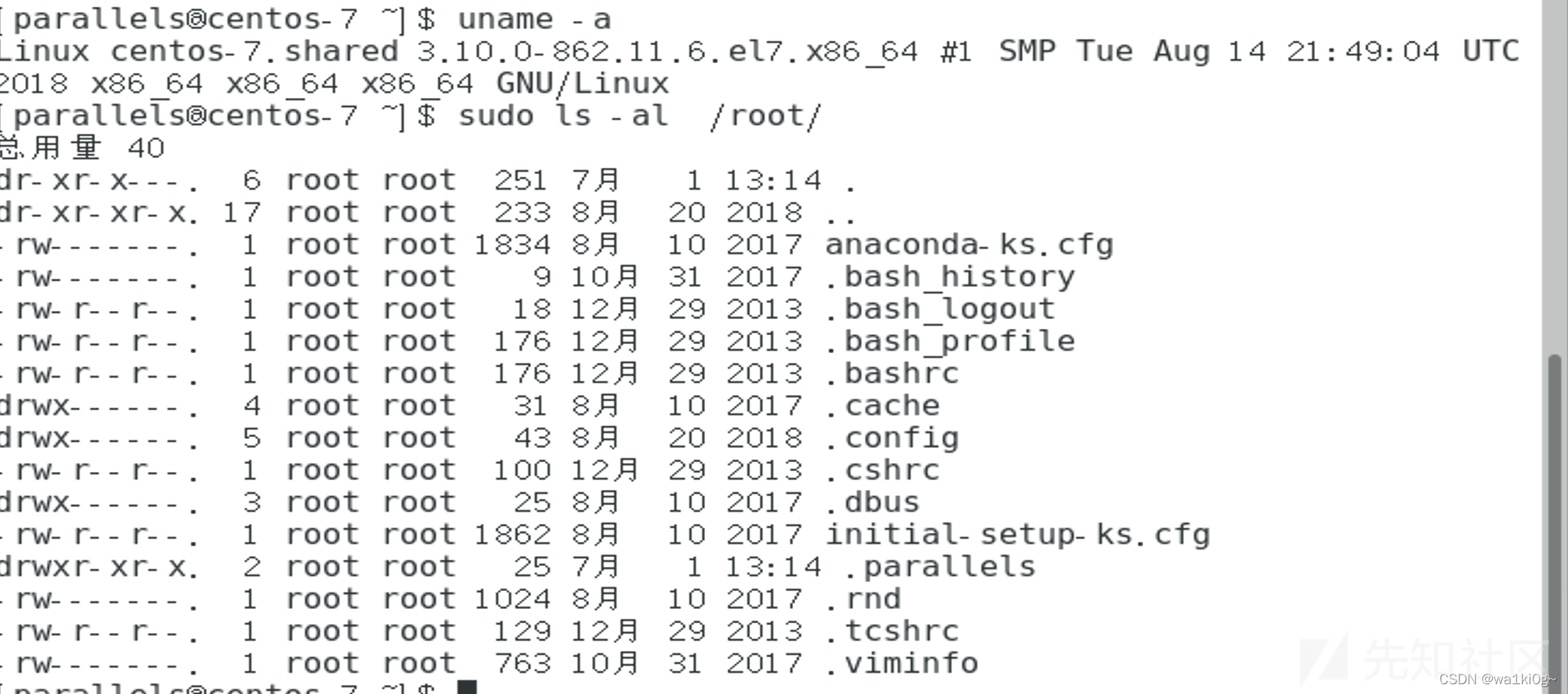The width and height of the screenshot is (1568, 694).
Task: Click the scrollbar track above thumb
Action: (1554, 177)
